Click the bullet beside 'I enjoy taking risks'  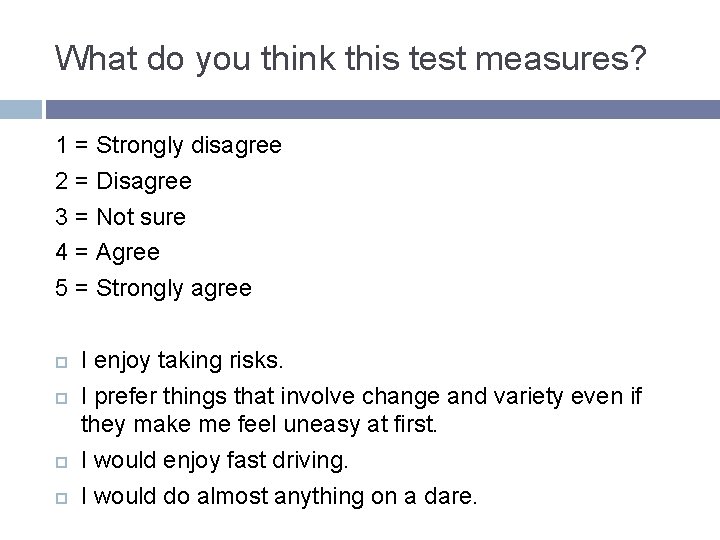coord(62,362)
